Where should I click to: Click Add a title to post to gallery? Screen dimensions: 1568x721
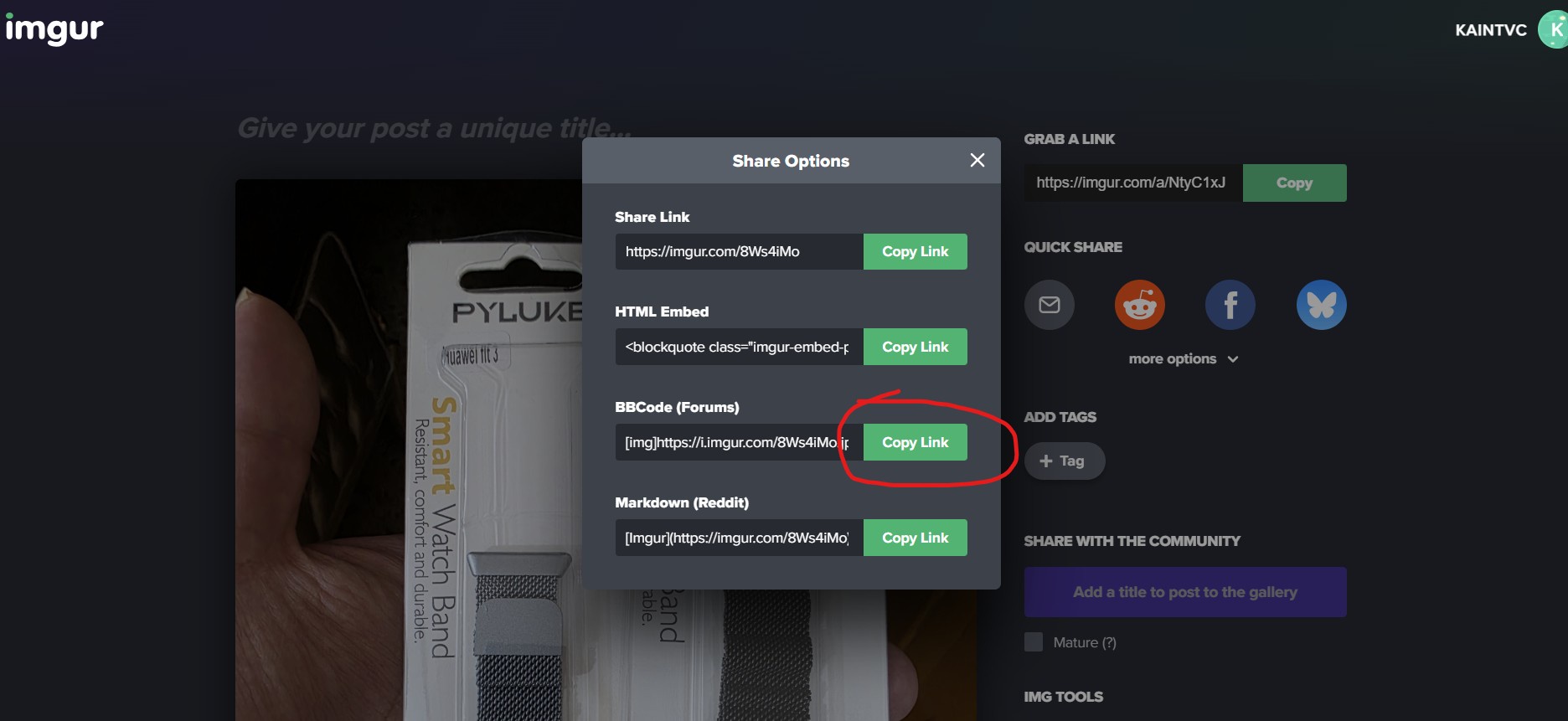(x=1185, y=592)
